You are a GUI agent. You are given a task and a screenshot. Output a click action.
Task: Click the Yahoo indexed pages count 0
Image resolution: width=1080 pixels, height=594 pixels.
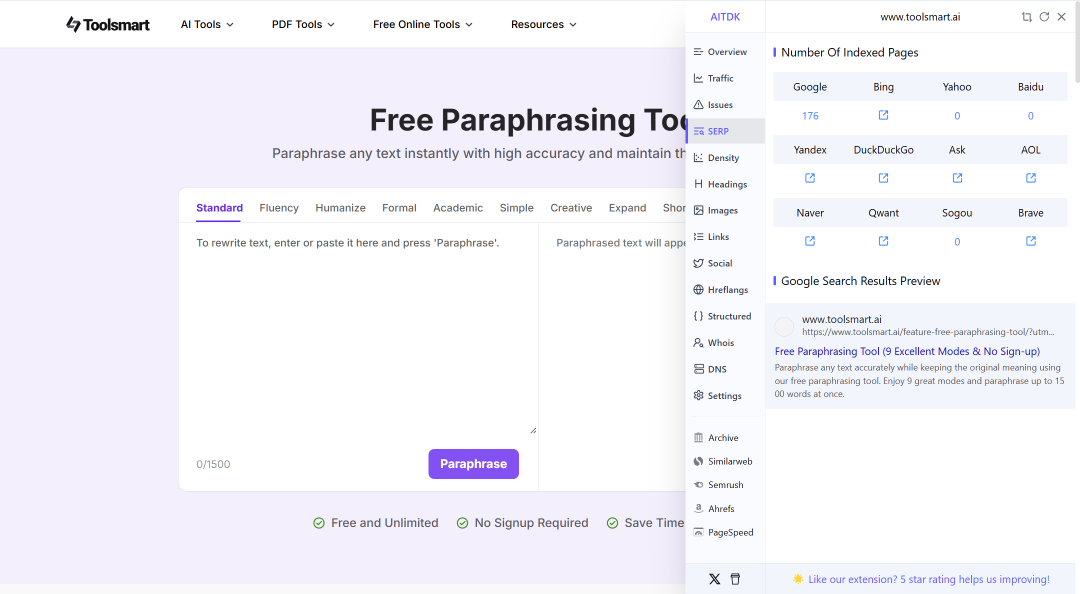click(957, 116)
